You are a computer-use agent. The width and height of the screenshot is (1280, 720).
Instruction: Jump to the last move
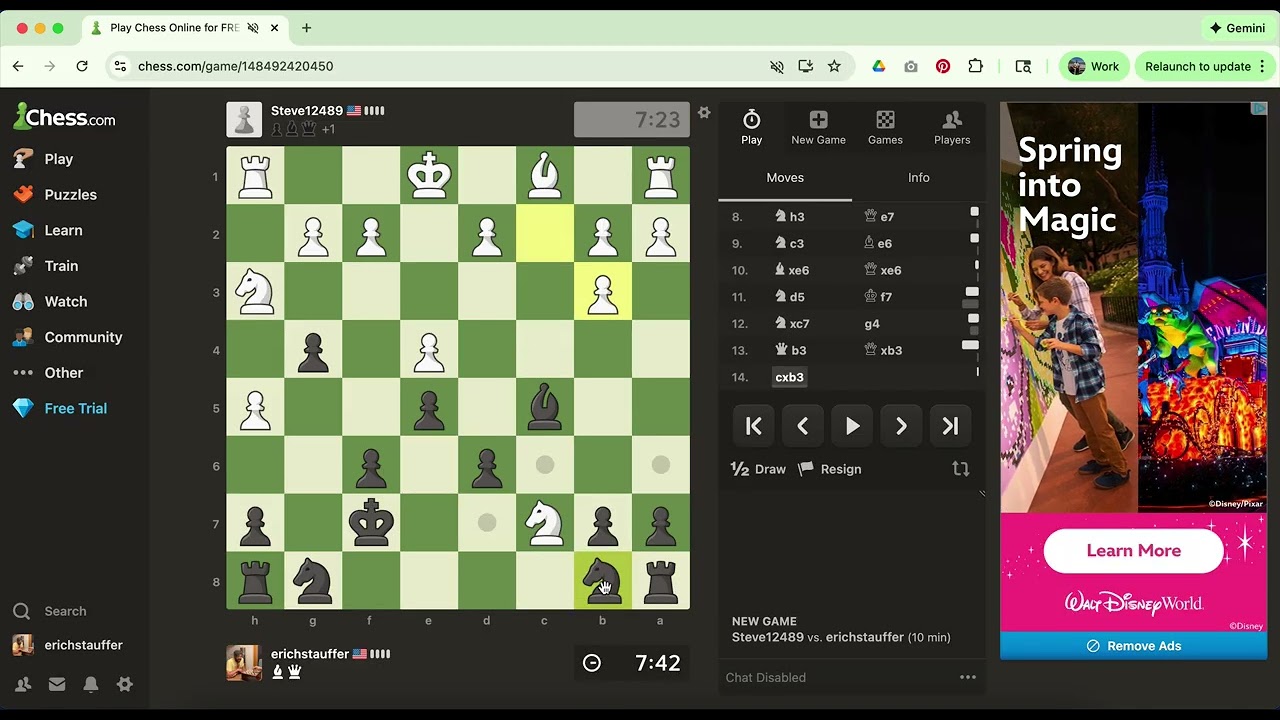(x=950, y=426)
